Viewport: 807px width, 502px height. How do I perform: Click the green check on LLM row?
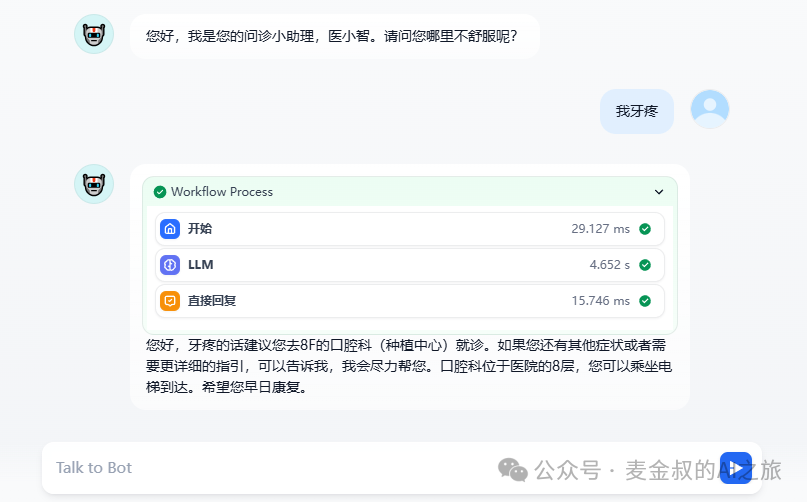click(x=645, y=265)
